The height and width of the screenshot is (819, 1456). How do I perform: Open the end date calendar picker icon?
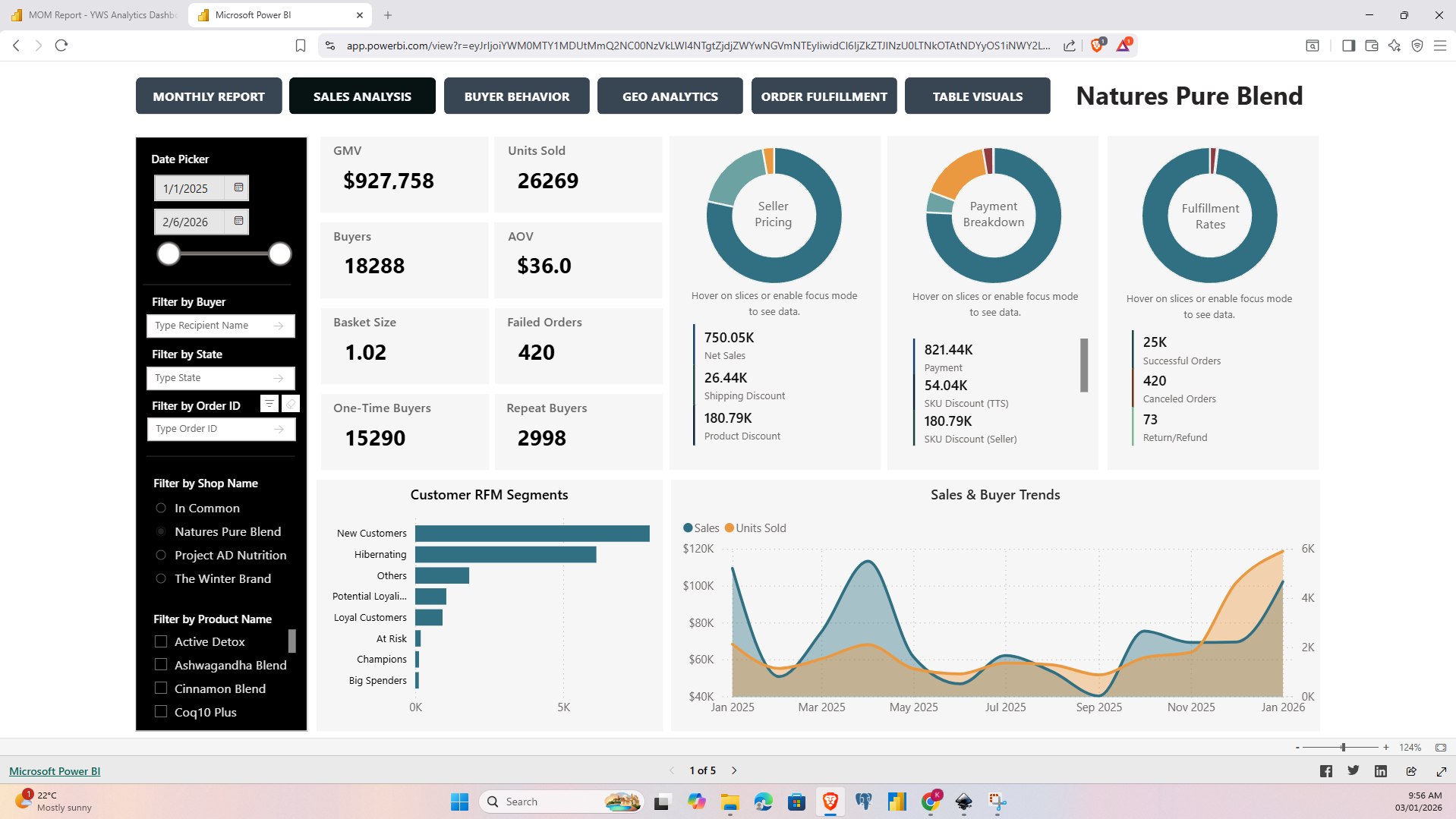click(238, 221)
